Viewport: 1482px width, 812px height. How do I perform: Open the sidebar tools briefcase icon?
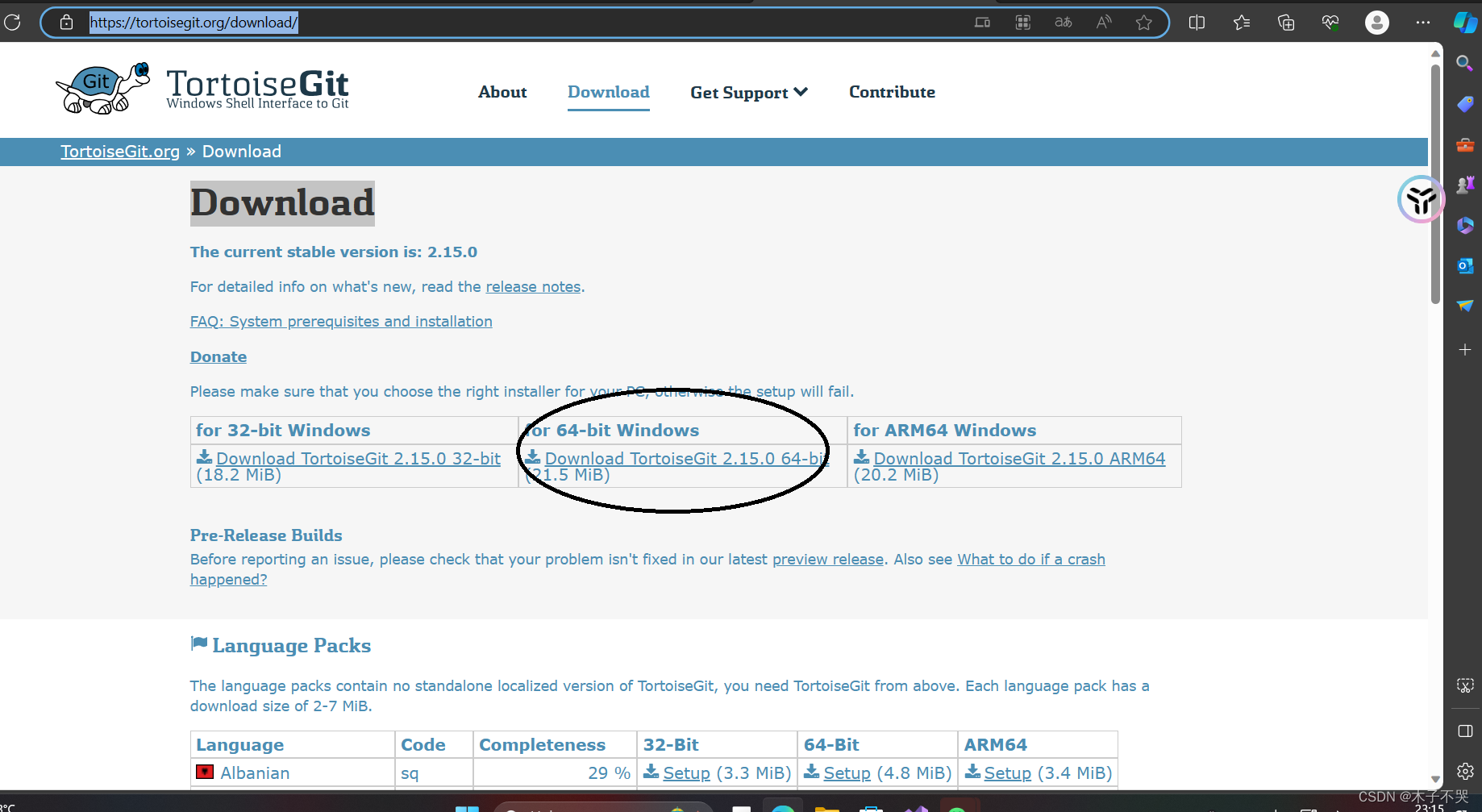[x=1465, y=144]
